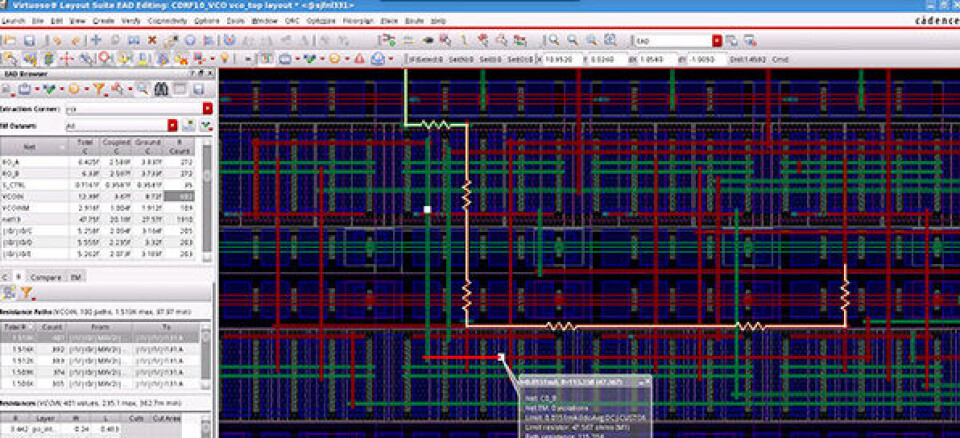
Task: Click the Ground C column header
Action: (149, 146)
